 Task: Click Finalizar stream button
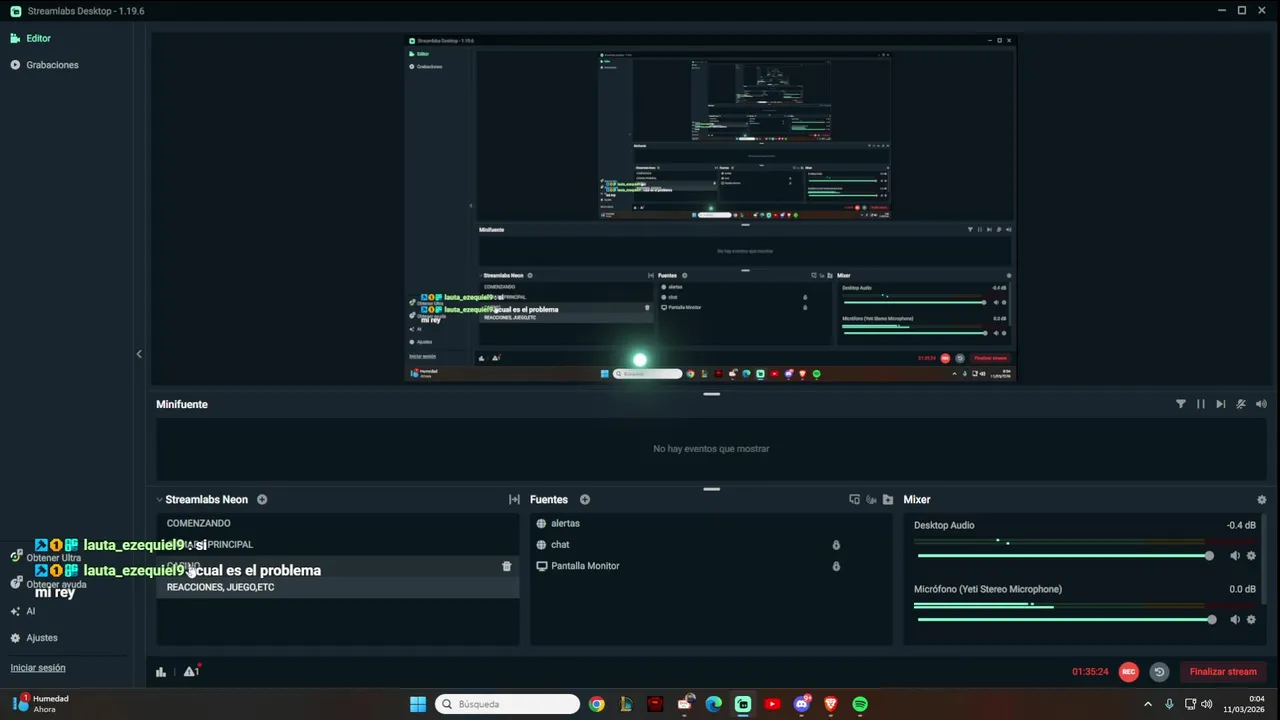1223,672
